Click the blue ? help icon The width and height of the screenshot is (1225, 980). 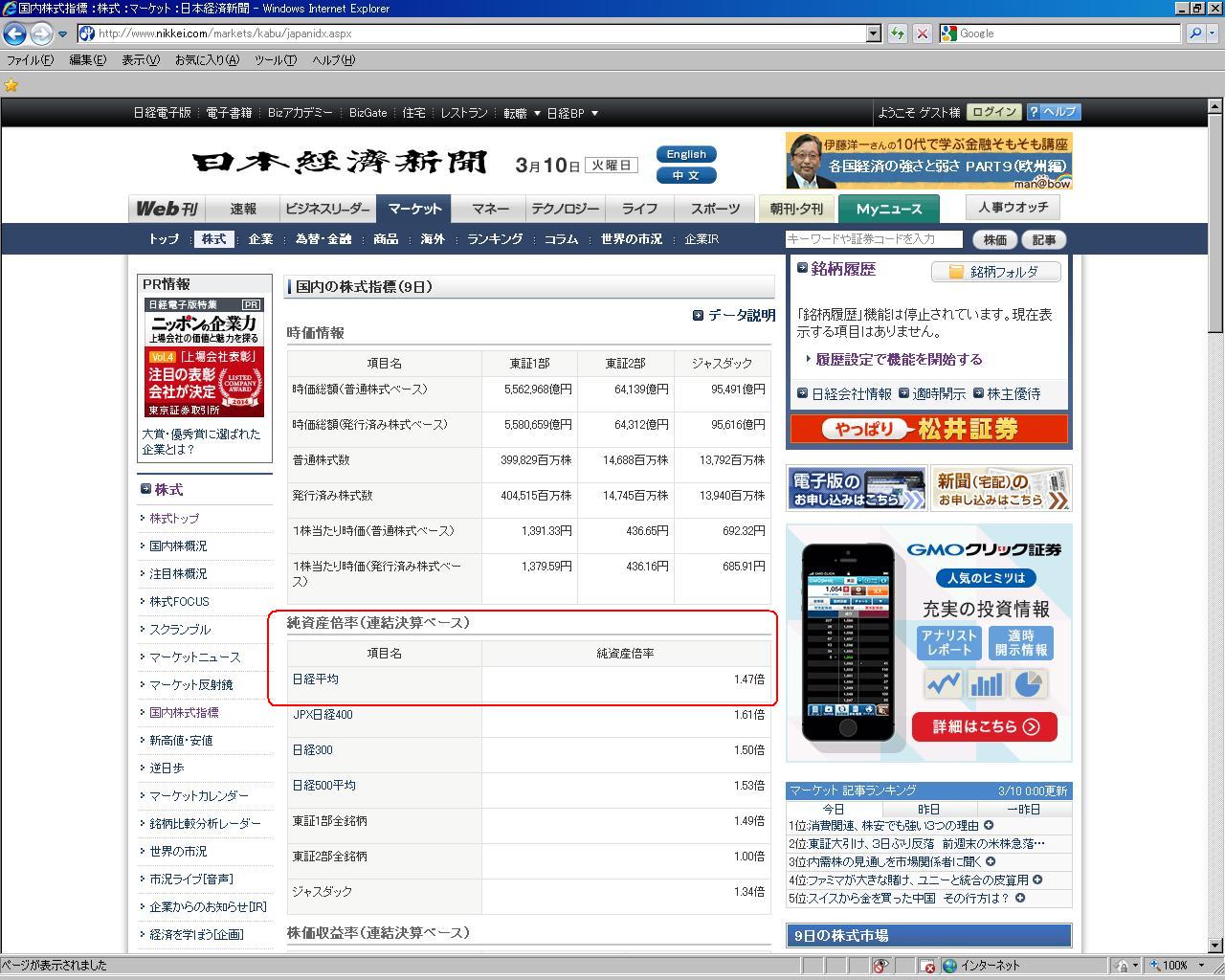[x=1033, y=112]
